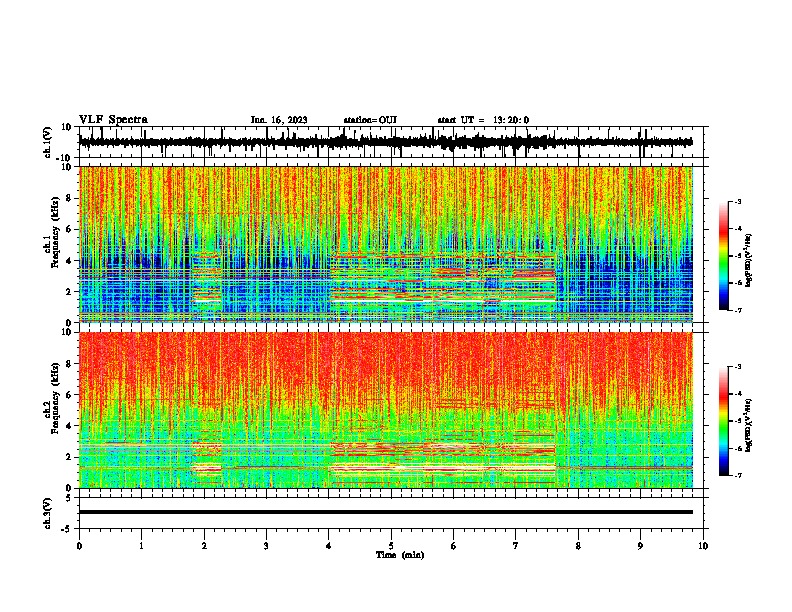The height and width of the screenshot is (612, 792).
Task: Click the "-7" label below the ch.2 color scale
Action: click(738, 476)
